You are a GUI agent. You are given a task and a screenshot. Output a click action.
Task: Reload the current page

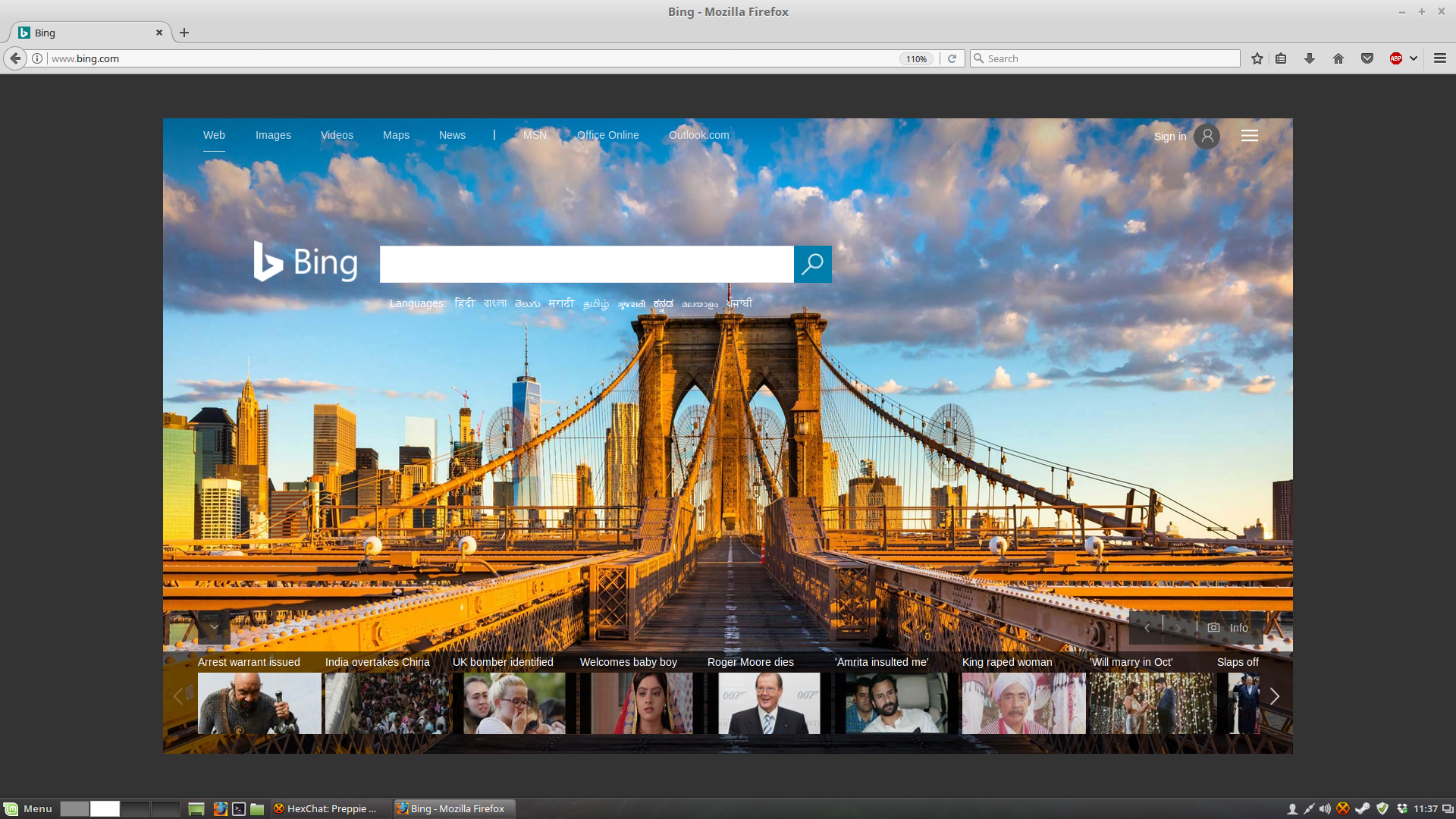[x=952, y=58]
